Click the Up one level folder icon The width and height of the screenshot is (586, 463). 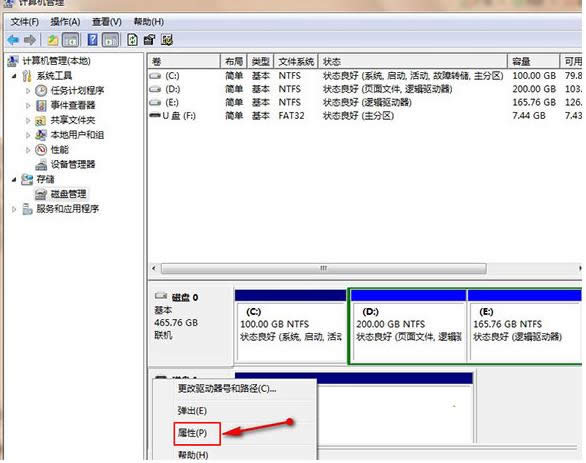point(52,40)
